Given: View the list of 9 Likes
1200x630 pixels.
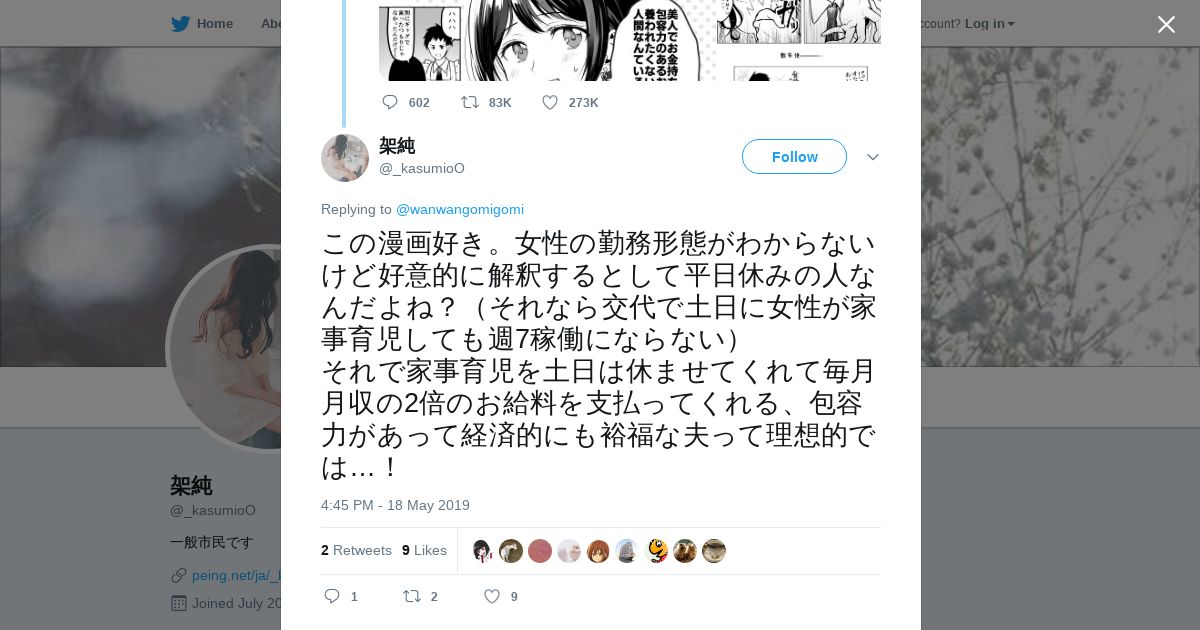Looking at the screenshot, I should pyautogui.click(x=424, y=550).
